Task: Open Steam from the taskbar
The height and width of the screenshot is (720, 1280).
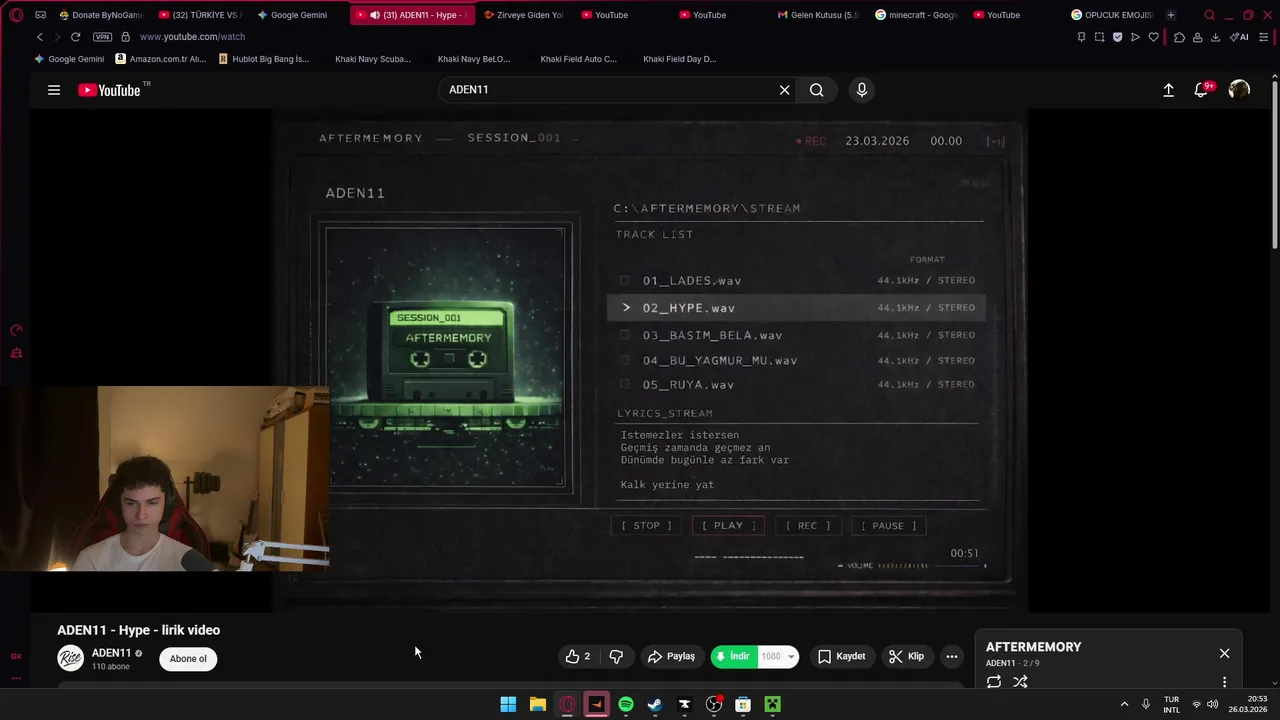Action: [x=655, y=705]
